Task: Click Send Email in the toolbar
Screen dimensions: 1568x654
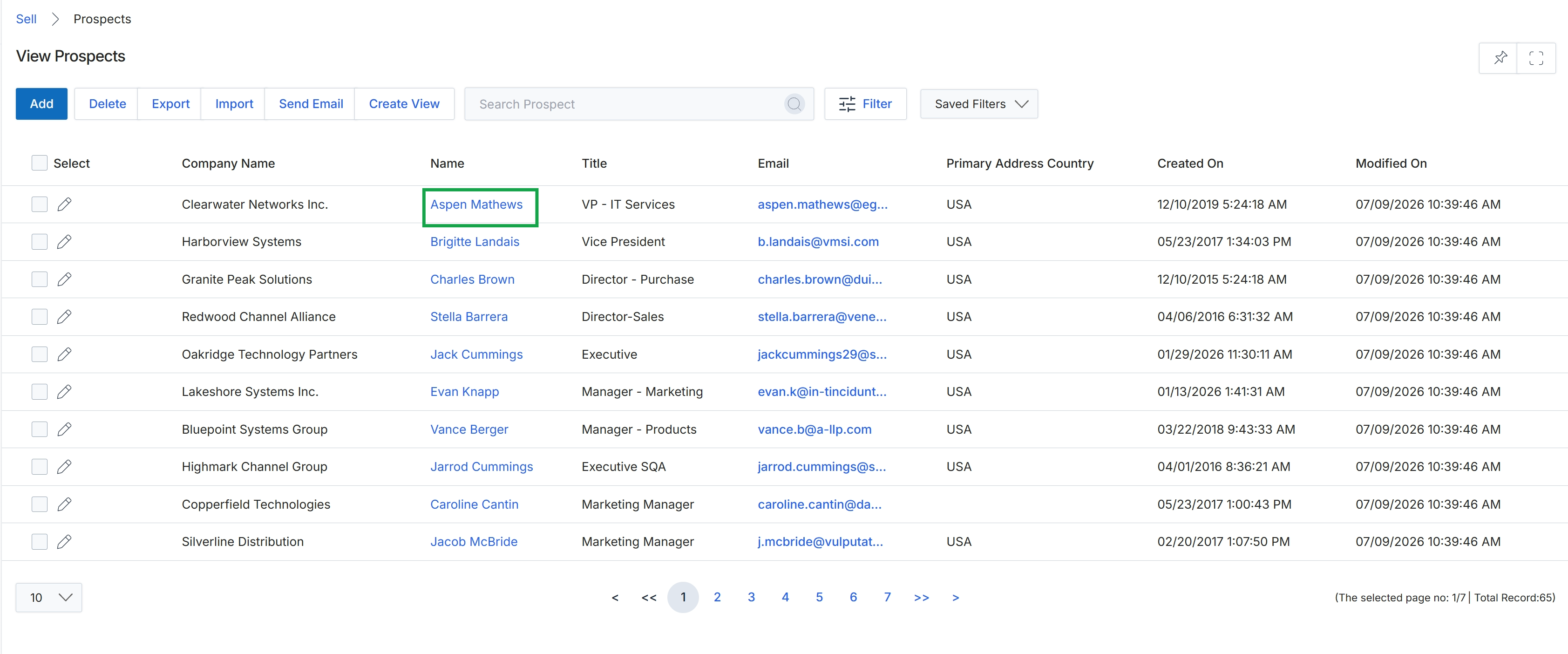Action: click(311, 104)
